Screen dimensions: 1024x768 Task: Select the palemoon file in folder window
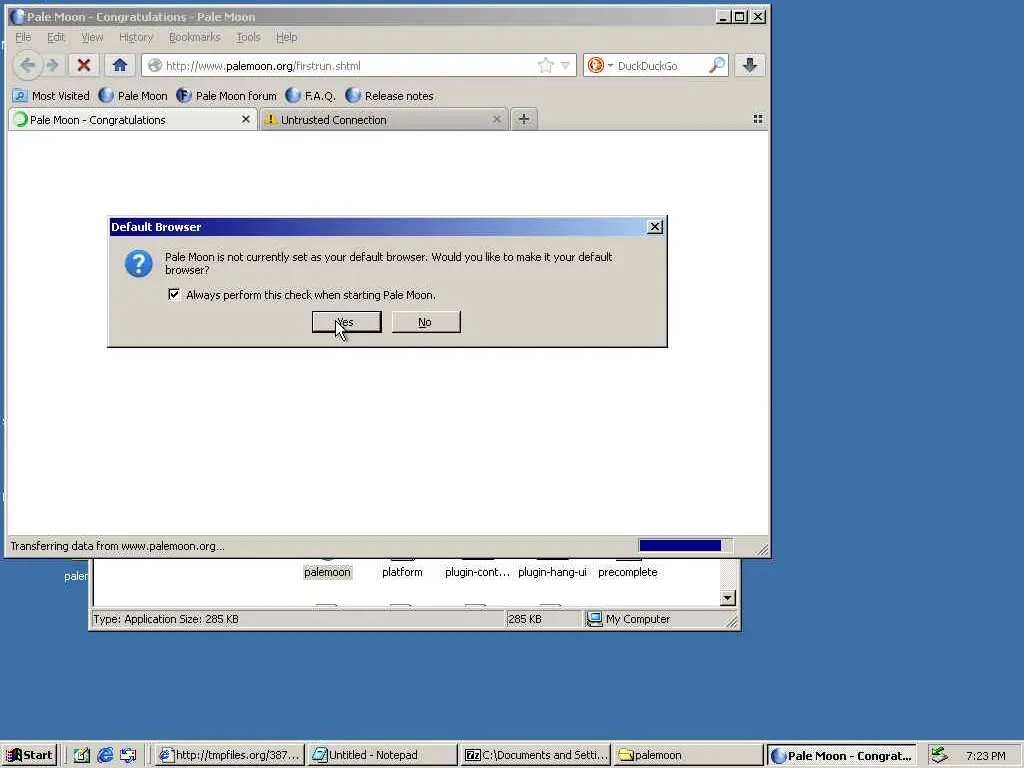327,572
